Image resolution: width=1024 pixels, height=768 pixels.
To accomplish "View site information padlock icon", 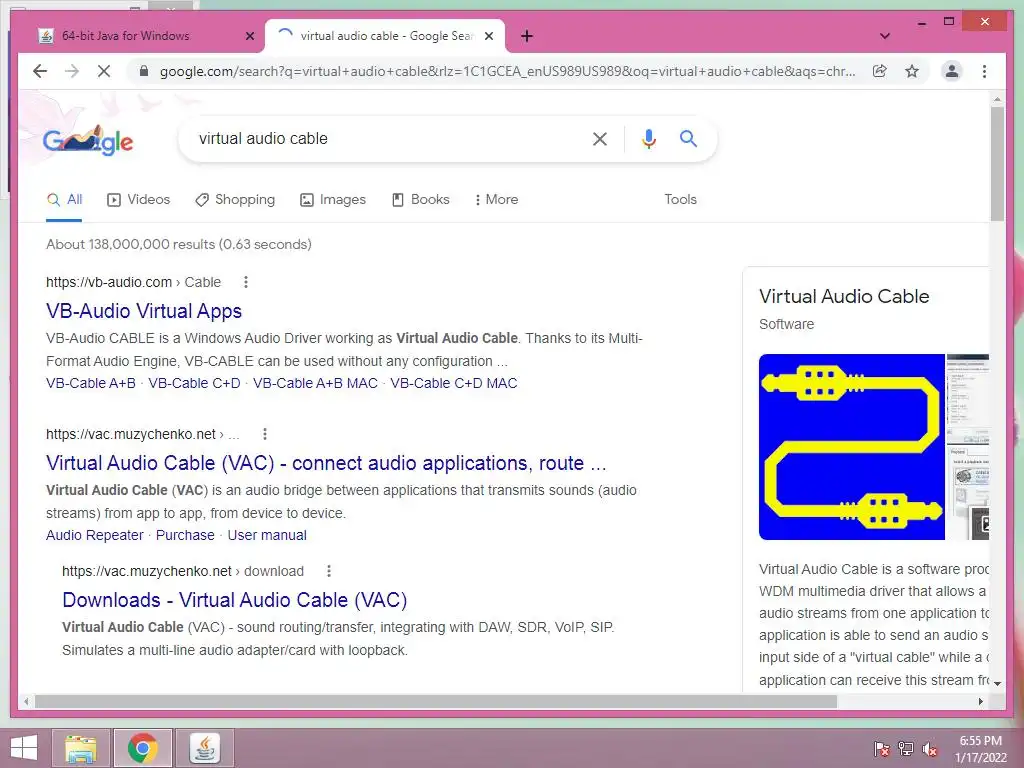I will click(x=144, y=71).
